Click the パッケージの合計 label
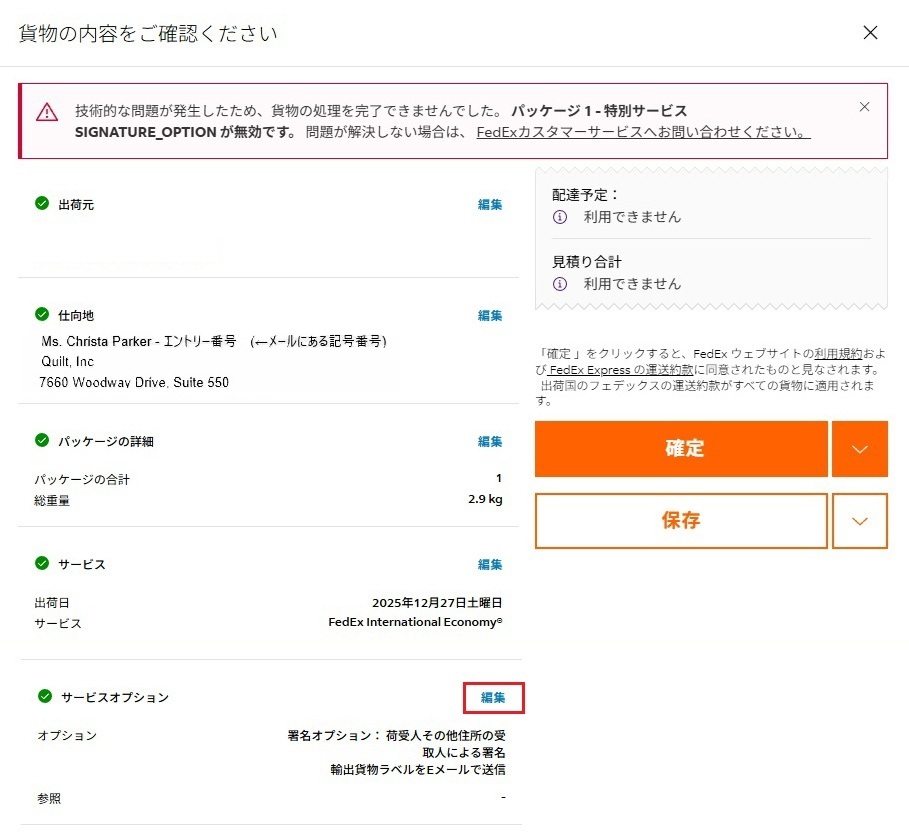 point(82,479)
